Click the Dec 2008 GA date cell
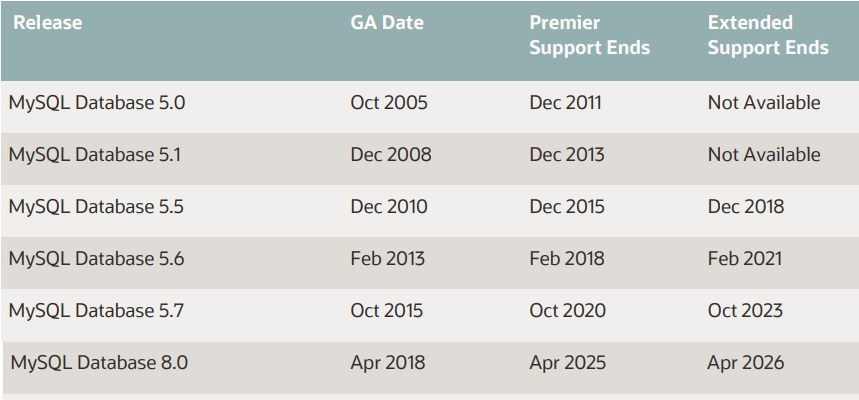 390,154
